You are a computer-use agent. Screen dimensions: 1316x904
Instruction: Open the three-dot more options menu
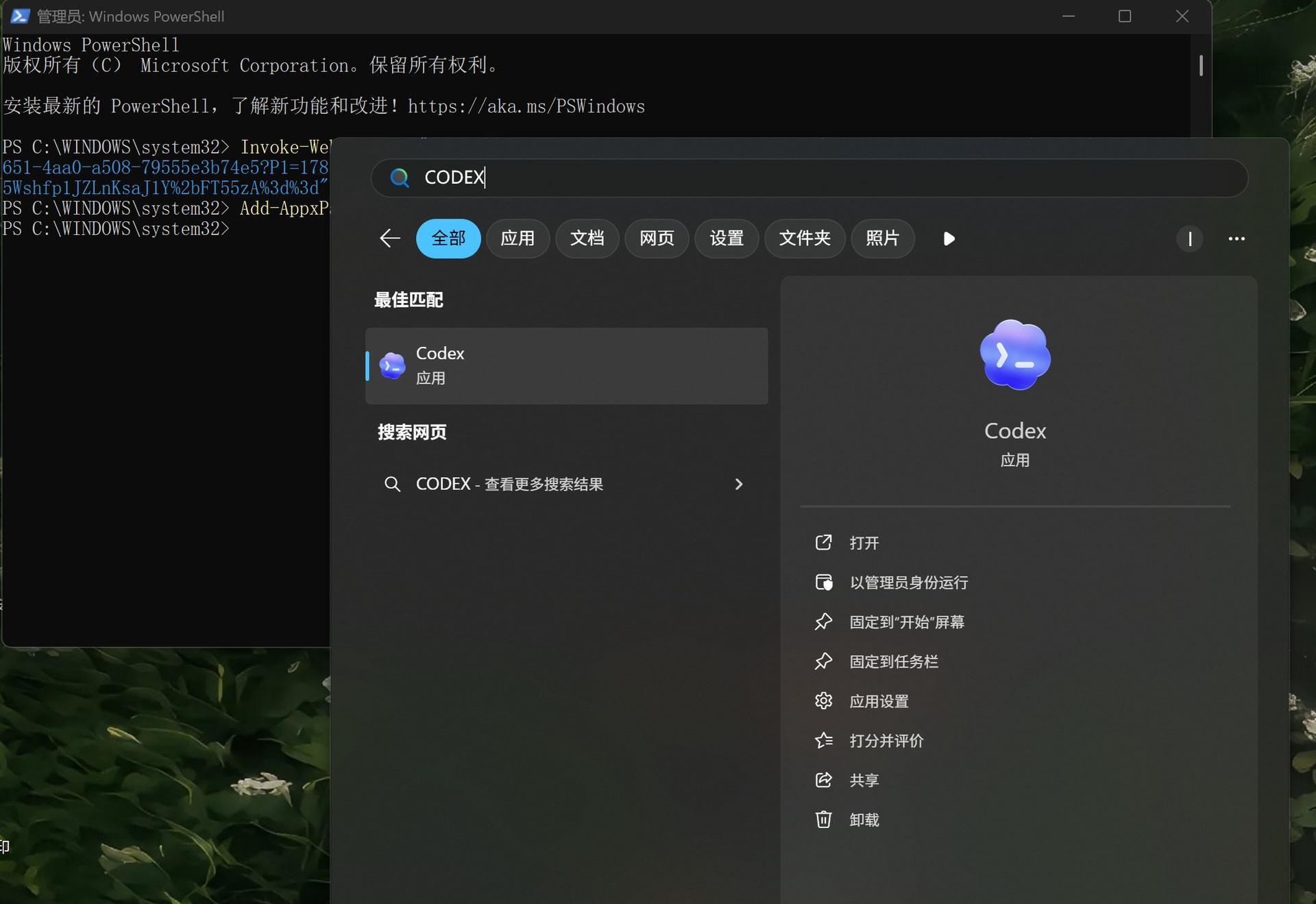(x=1236, y=239)
